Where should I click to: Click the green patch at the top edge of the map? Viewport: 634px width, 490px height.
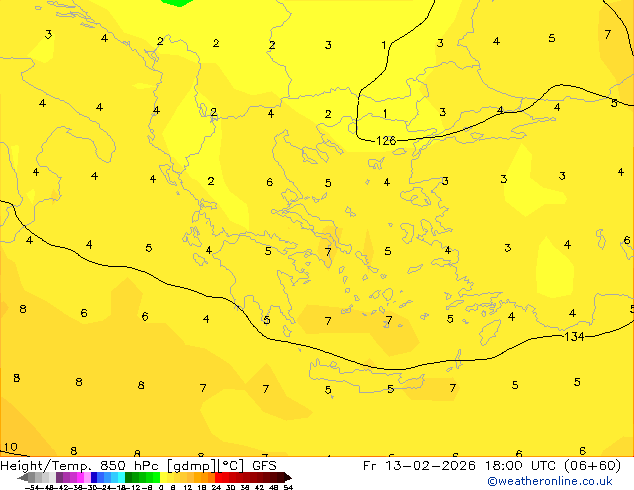tap(177, 3)
